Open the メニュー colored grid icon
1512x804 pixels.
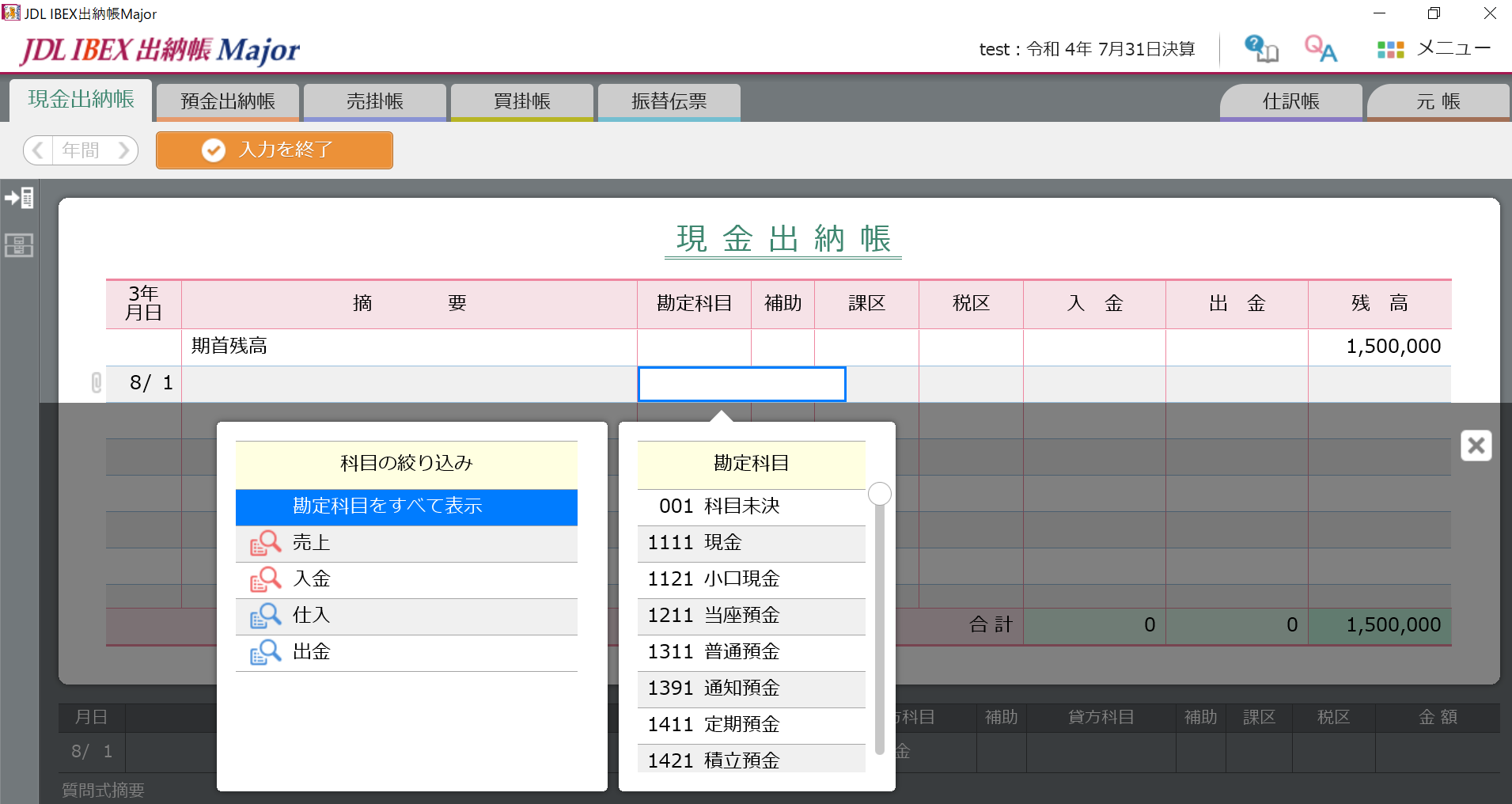pyautogui.click(x=1391, y=48)
